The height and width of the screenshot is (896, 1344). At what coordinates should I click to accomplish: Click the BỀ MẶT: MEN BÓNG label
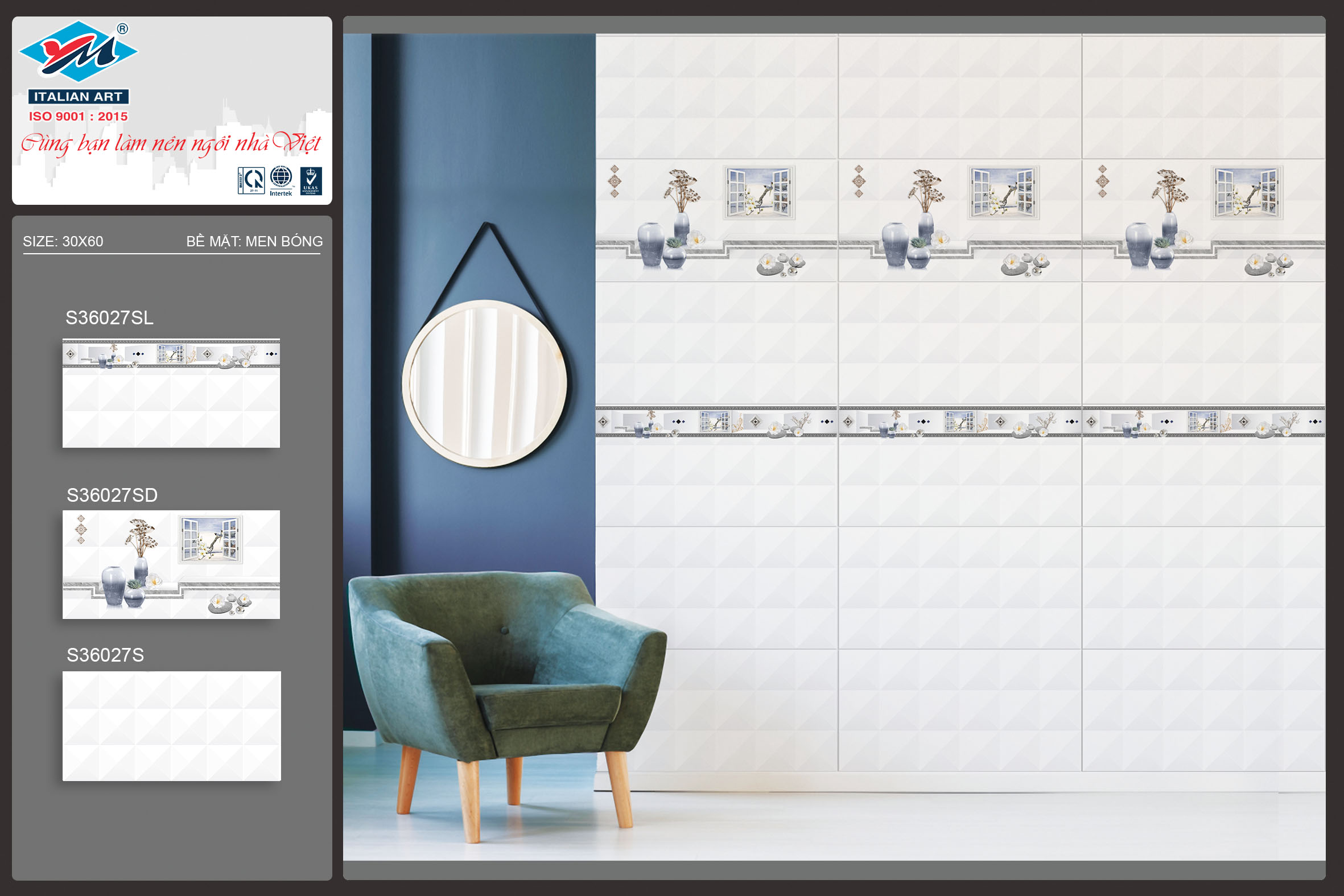pyautogui.click(x=254, y=241)
